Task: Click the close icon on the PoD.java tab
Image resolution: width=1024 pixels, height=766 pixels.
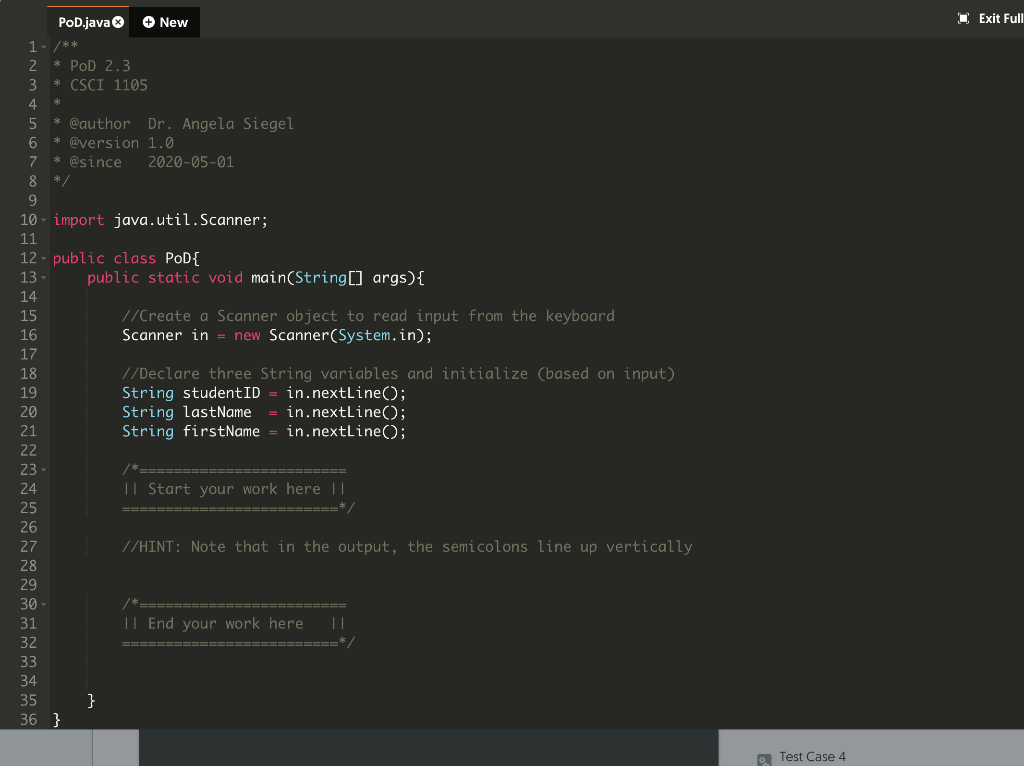Action: pyautogui.click(x=118, y=20)
